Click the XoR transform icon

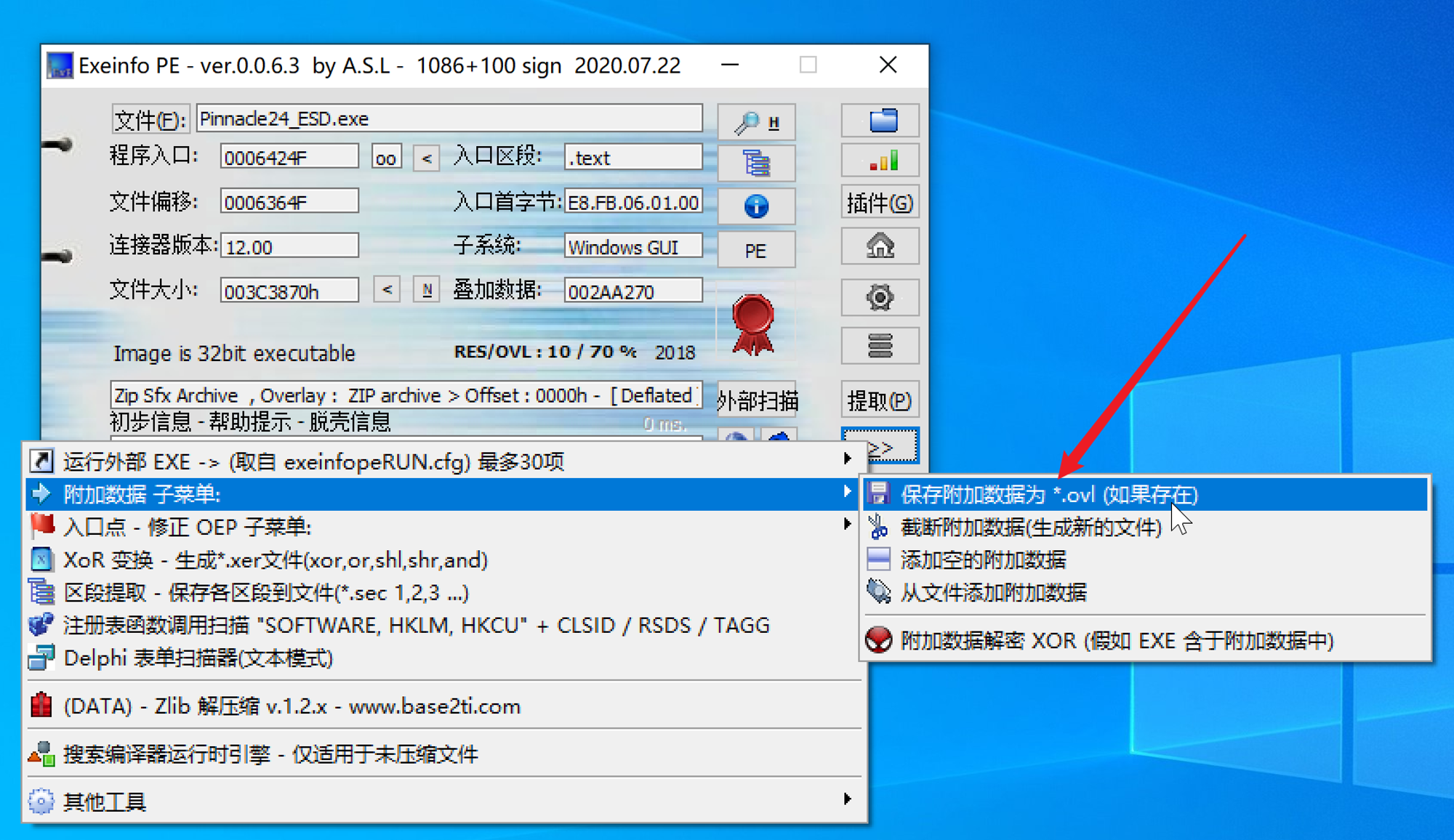(x=41, y=560)
